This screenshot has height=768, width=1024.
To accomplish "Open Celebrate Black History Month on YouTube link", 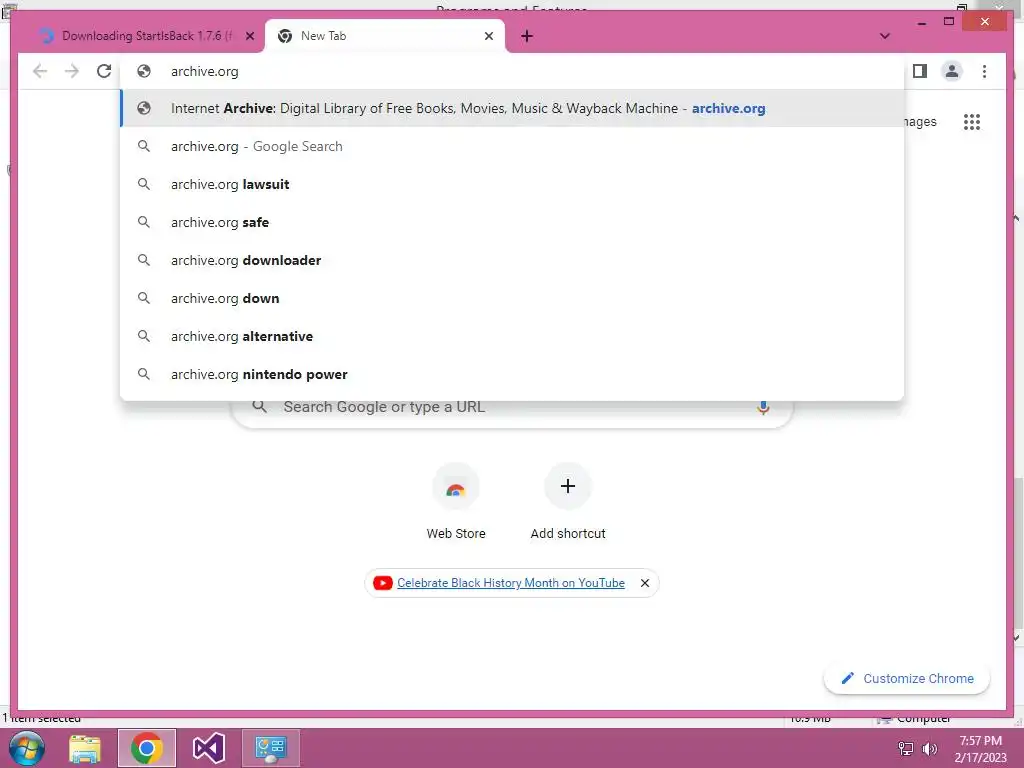I will pos(511,583).
